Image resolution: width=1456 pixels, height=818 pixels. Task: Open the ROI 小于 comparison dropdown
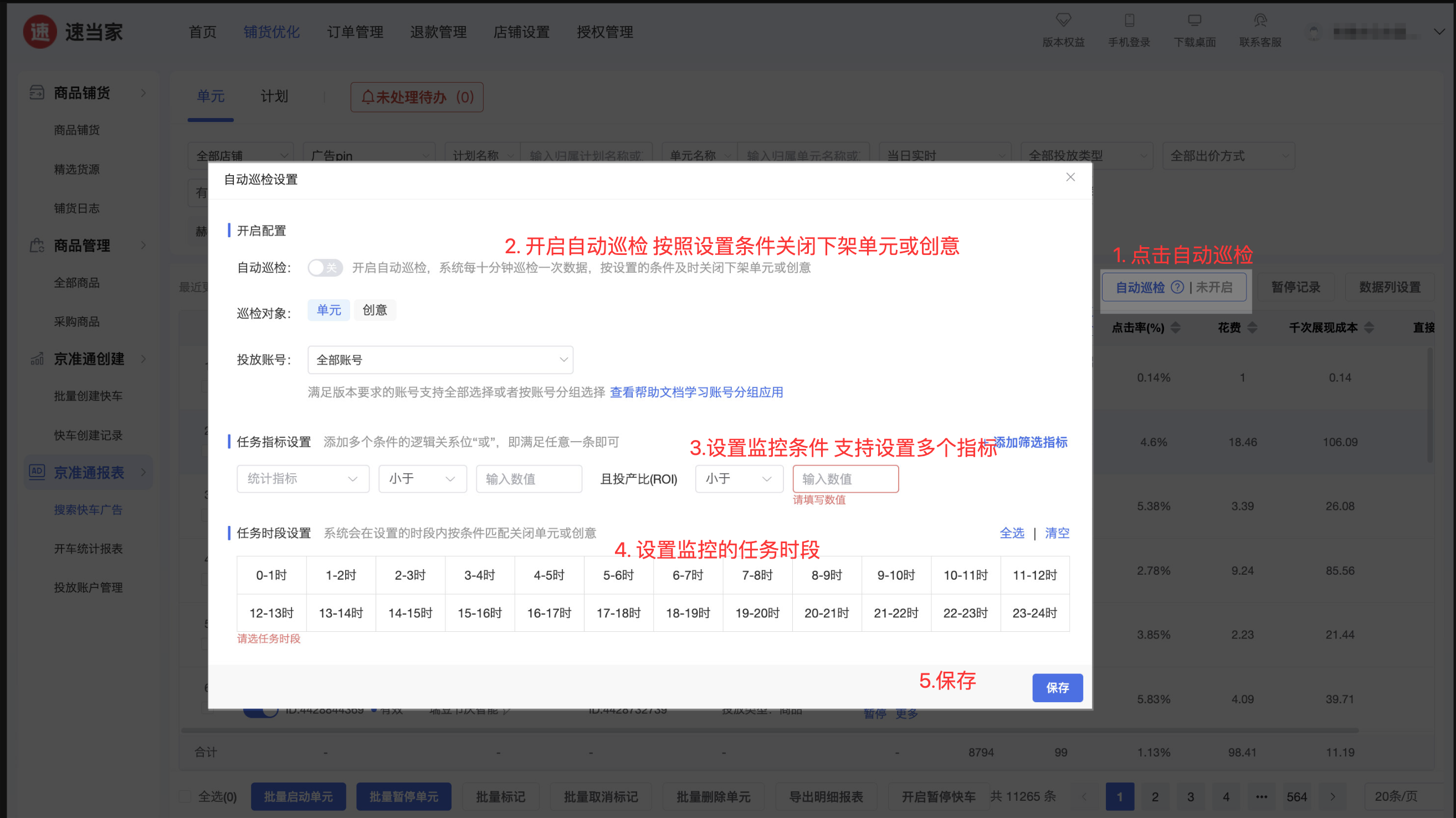(738, 479)
